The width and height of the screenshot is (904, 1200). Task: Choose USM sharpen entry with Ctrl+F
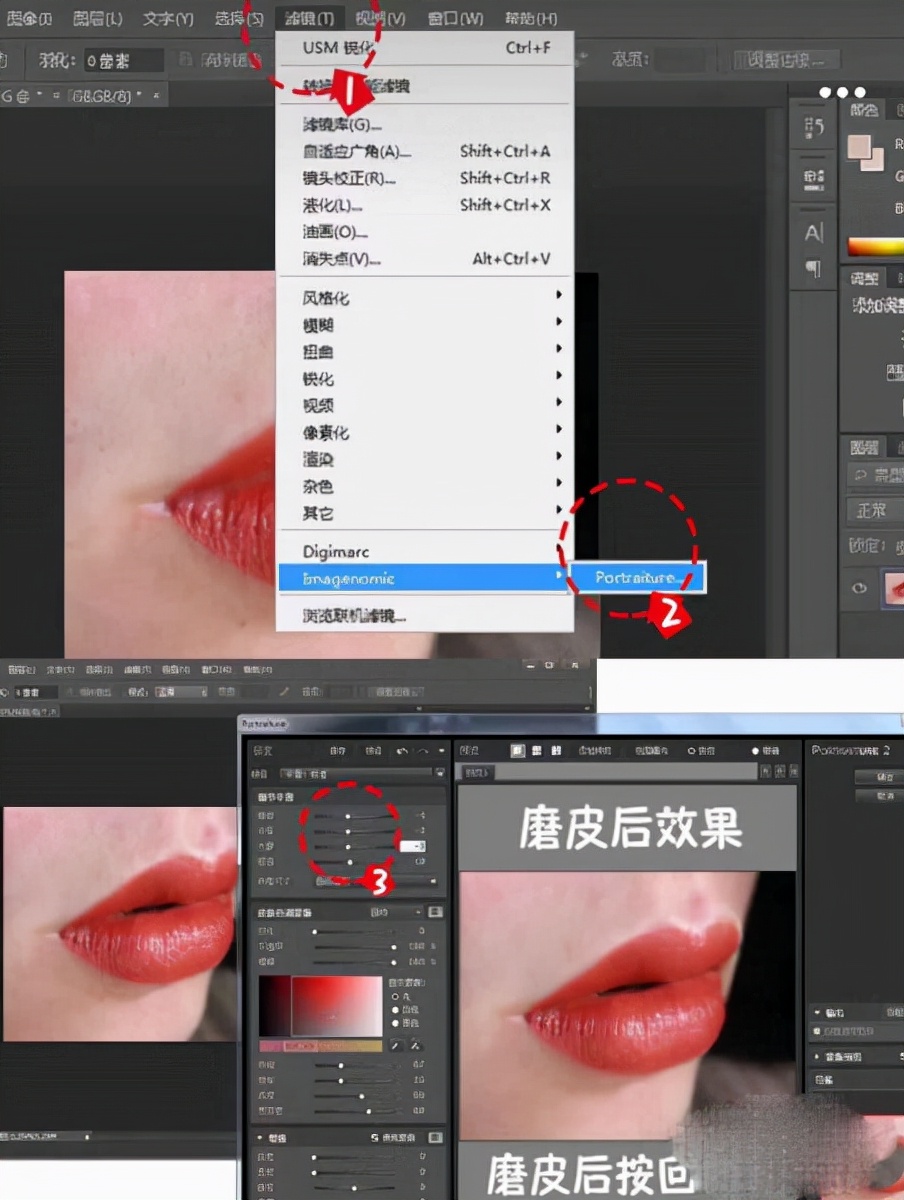pos(426,47)
